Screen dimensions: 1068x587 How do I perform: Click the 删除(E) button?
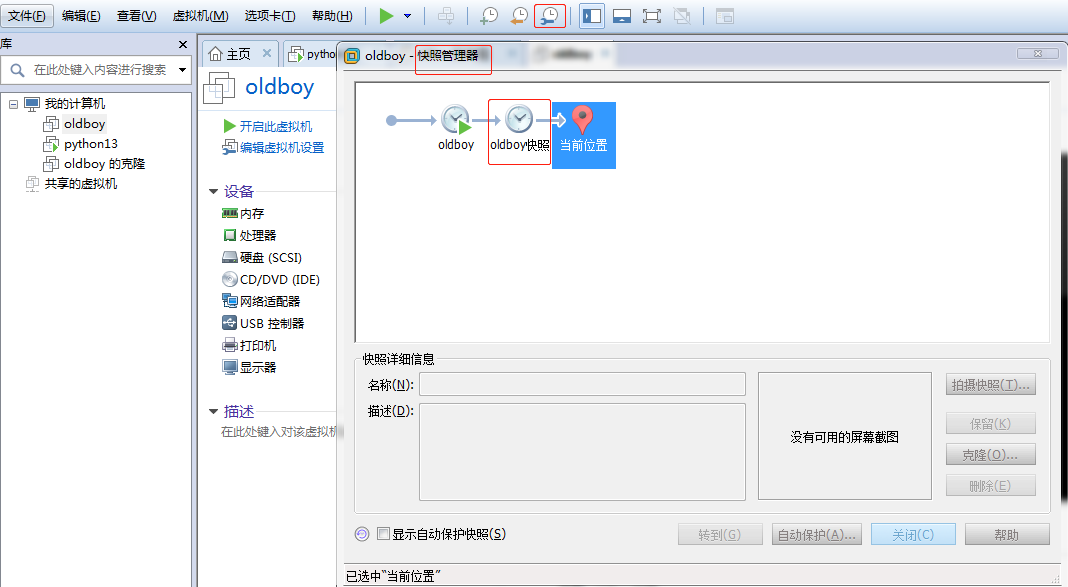[991, 486]
